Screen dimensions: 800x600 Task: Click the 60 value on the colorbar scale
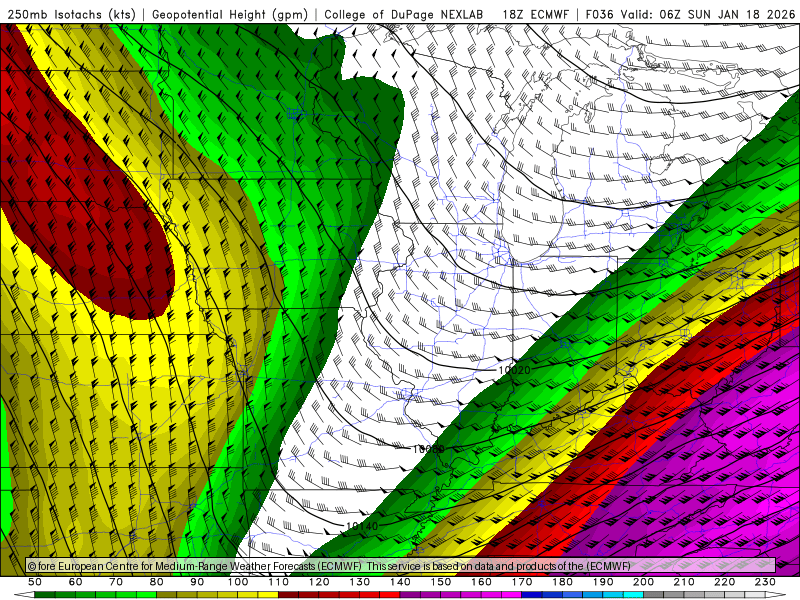(x=76, y=582)
